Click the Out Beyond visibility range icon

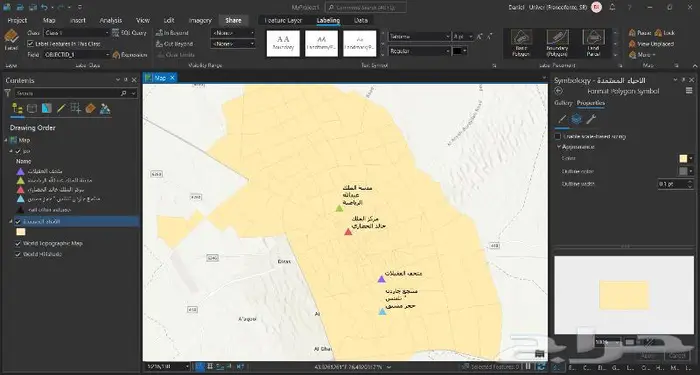(159, 44)
